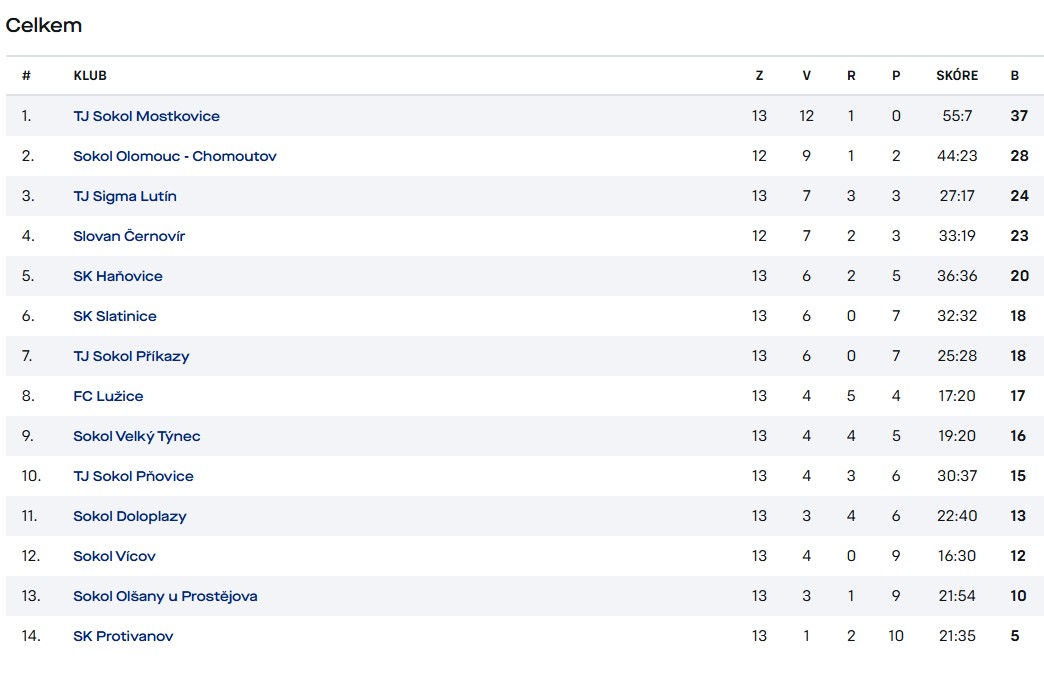The width and height of the screenshot is (1044, 682).
Task: Select the Sokol Vícov link
Action: [x=114, y=556]
